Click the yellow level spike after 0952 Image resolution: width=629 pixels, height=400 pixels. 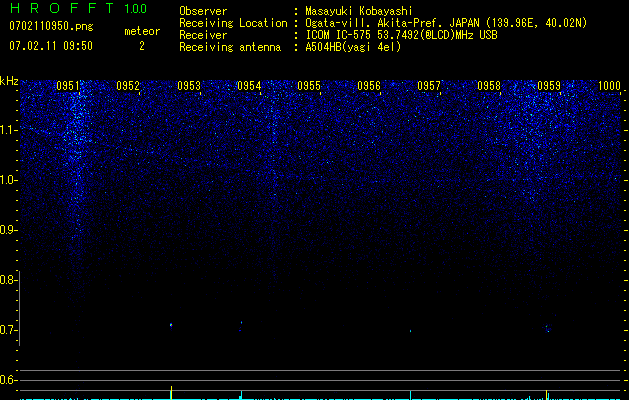[171, 392]
